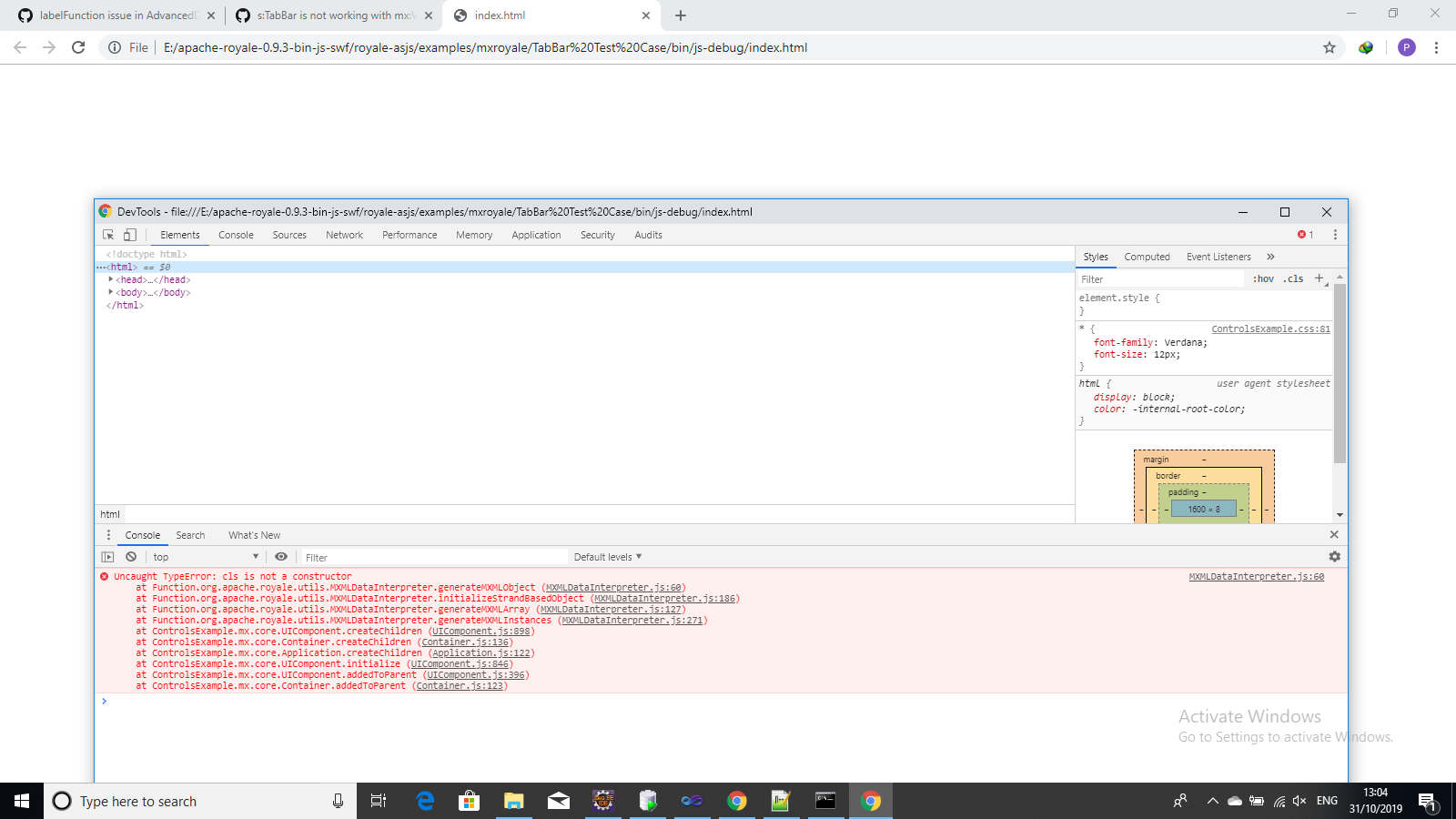The image size is (1456, 819).
Task: Open the console settings gear icon
Action: tap(1334, 556)
